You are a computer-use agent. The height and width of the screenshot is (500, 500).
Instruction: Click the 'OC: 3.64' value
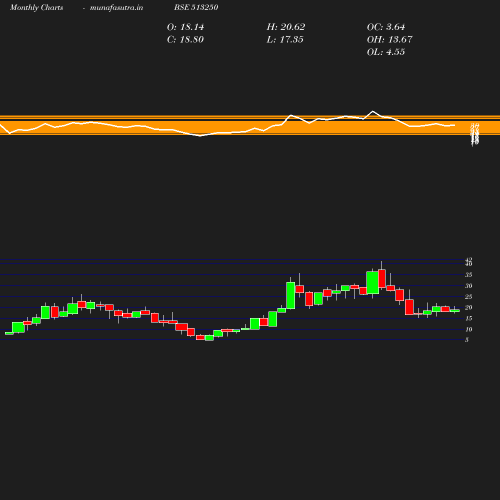point(386,27)
